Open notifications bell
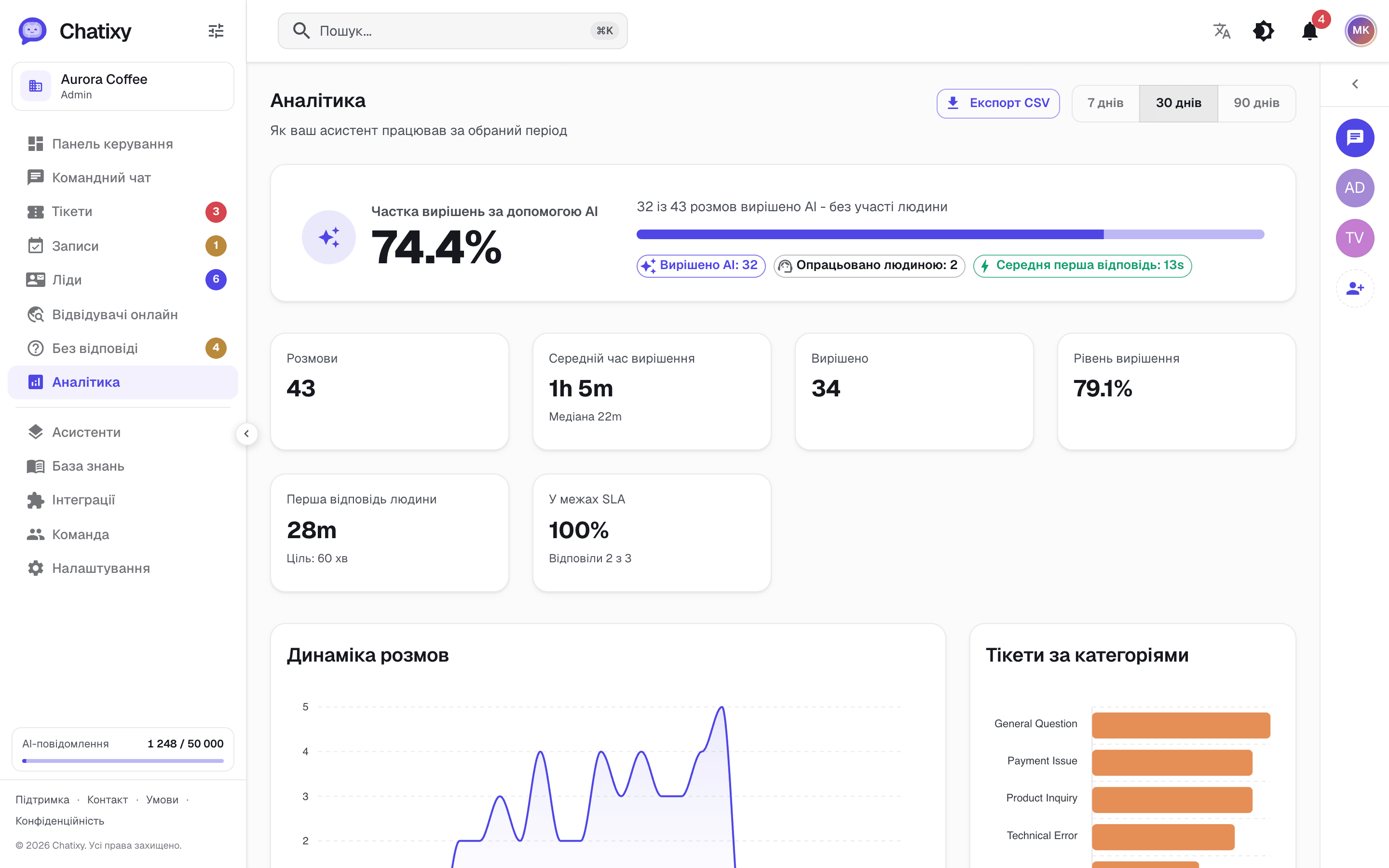The image size is (1389, 868). point(1310,31)
